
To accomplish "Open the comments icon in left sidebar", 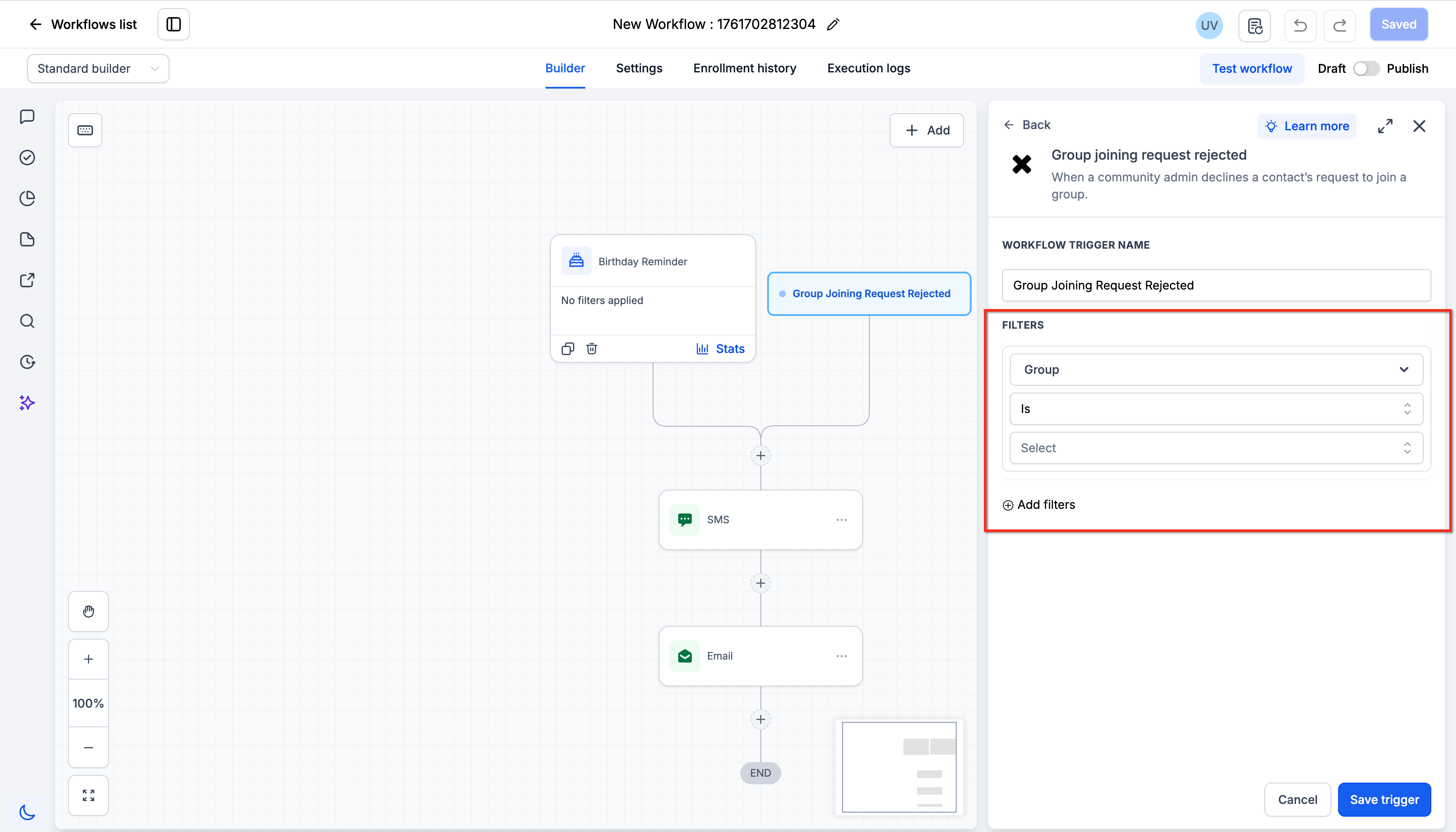I will pos(27,117).
